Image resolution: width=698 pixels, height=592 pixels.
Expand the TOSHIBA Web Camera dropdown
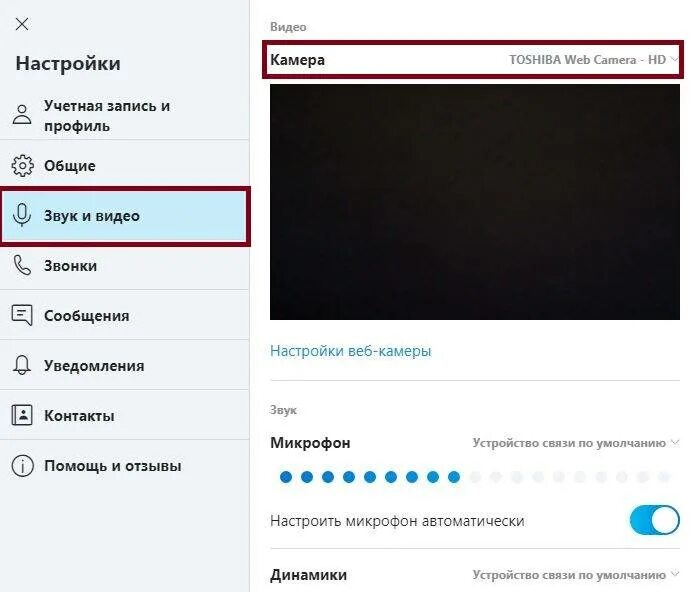593,60
